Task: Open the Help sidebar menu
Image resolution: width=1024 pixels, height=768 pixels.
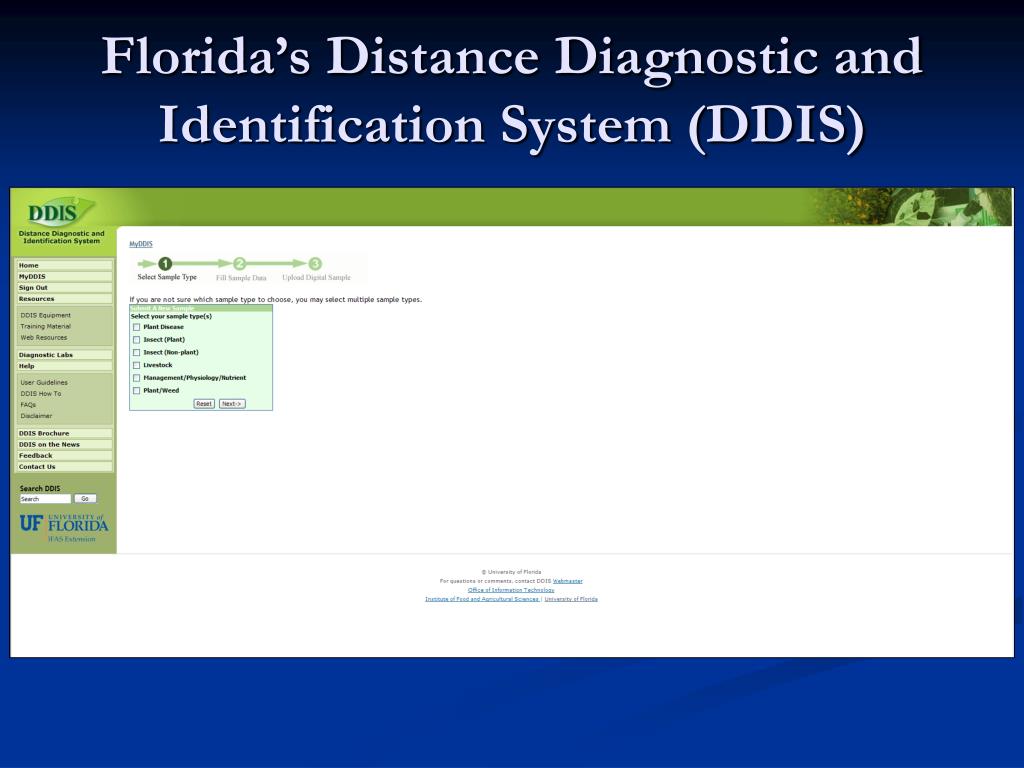Action: click(64, 366)
